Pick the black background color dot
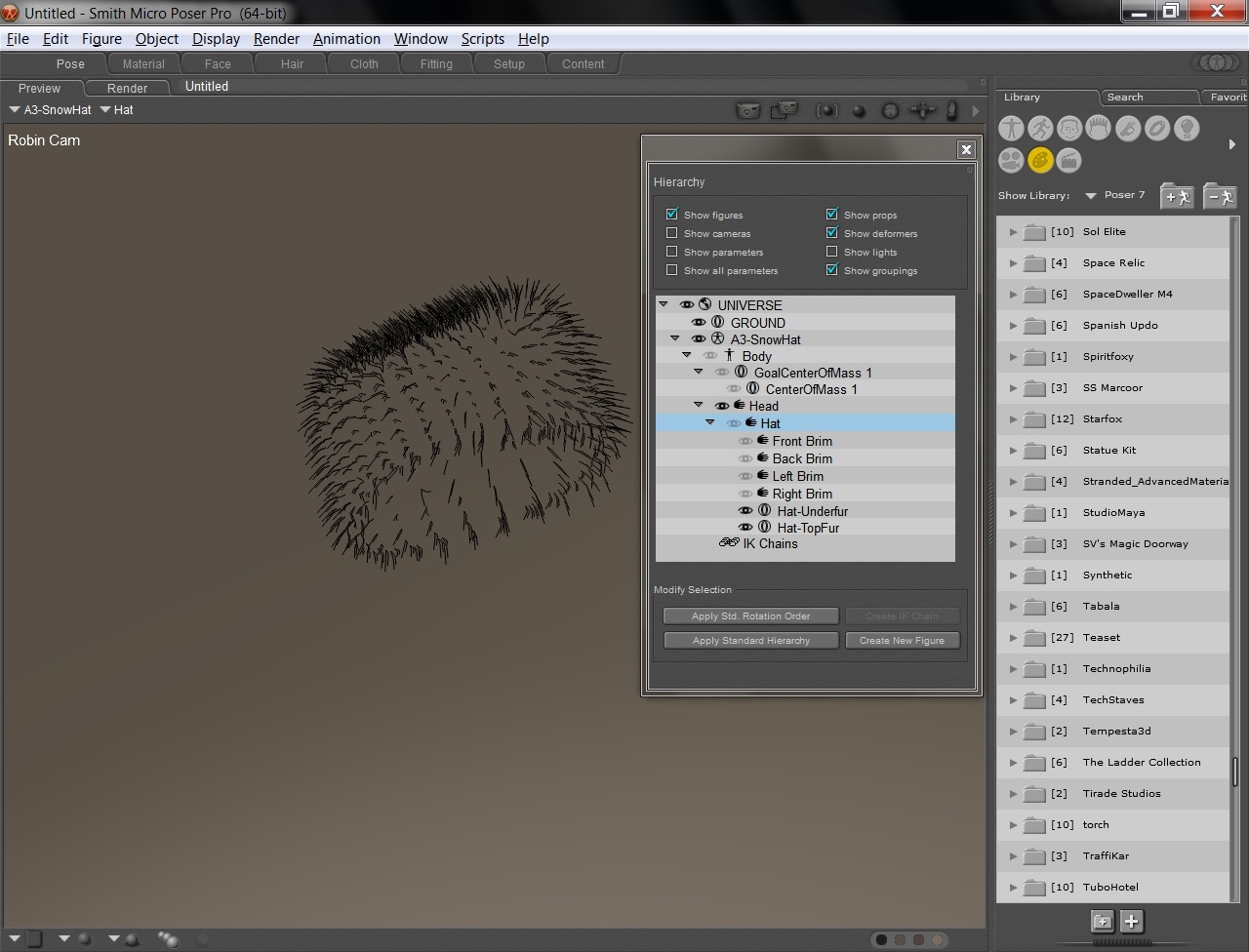This screenshot has width=1249, height=952. pyautogui.click(x=881, y=940)
